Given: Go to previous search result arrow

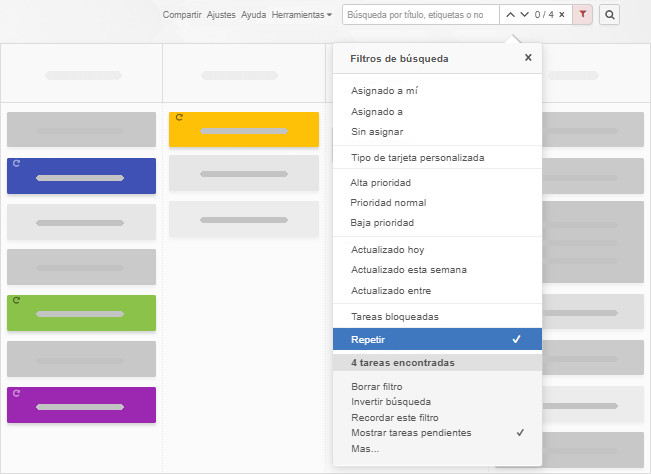Looking at the screenshot, I should (x=511, y=15).
